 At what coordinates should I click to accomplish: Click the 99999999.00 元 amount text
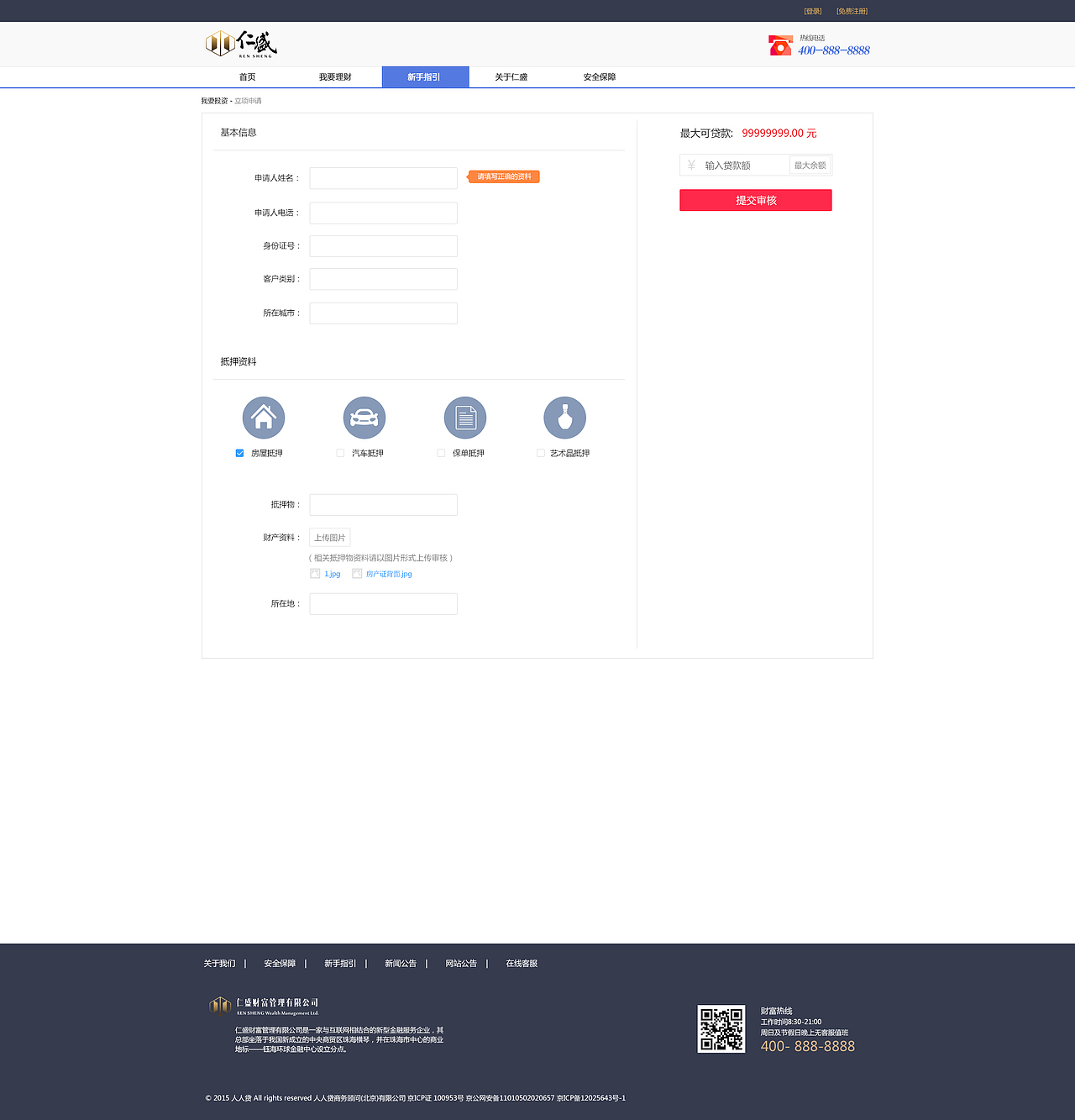tap(779, 134)
